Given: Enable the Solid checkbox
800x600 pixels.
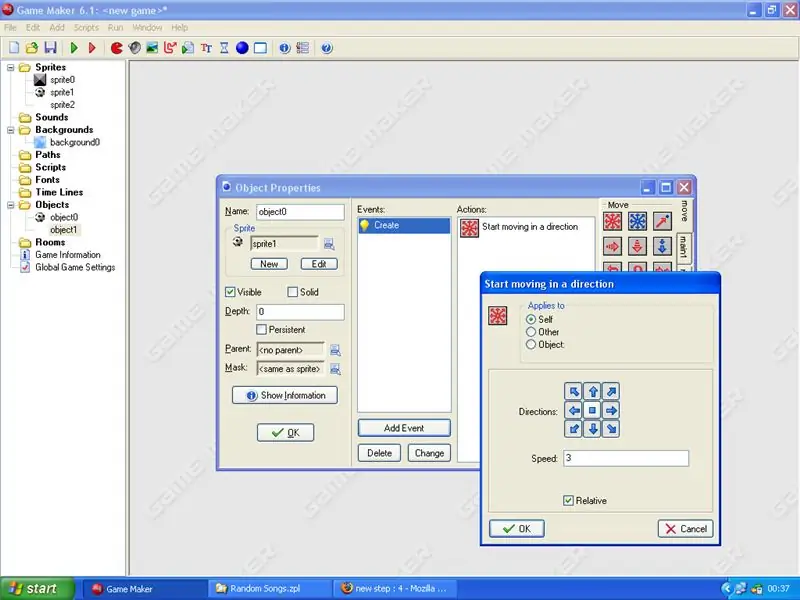Looking at the screenshot, I should click(x=292, y=292).
